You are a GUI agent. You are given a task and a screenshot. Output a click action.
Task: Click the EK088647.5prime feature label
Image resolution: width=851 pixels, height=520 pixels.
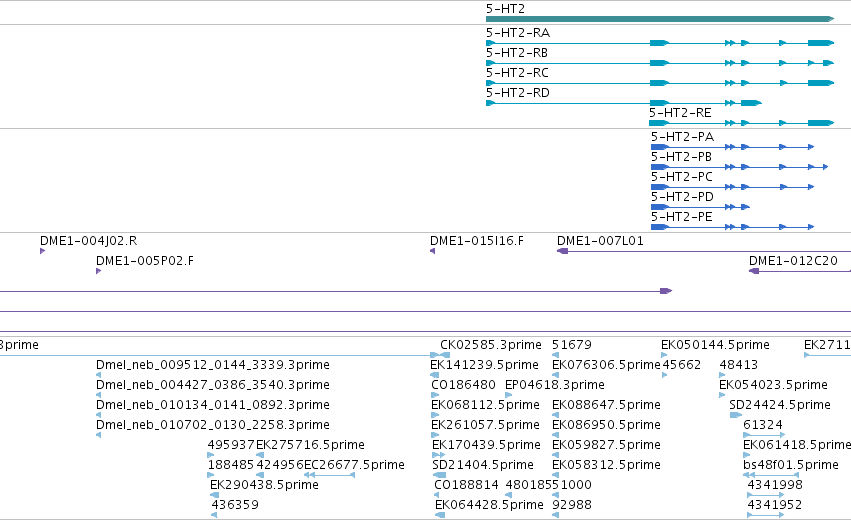[606, 405]
